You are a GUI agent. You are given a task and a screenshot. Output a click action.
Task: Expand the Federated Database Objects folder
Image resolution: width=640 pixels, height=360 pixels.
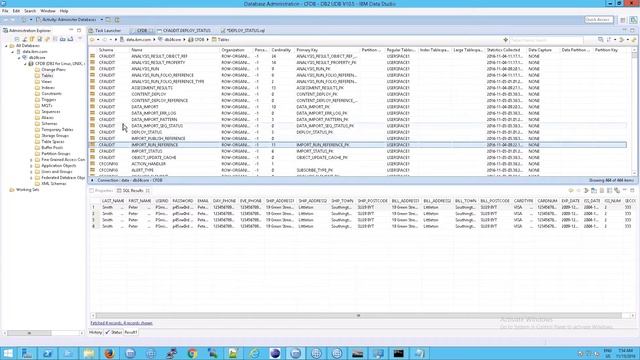pos(31,178)
